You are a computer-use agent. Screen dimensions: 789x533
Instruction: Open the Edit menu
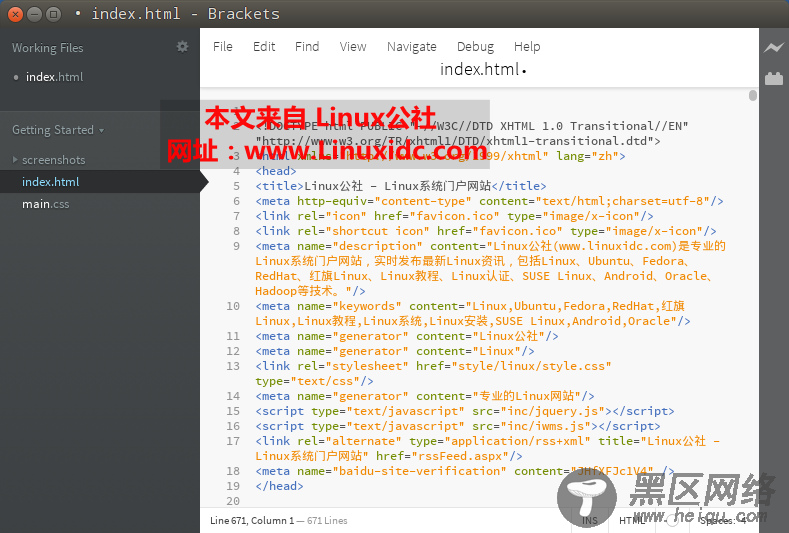coord(264,46)
